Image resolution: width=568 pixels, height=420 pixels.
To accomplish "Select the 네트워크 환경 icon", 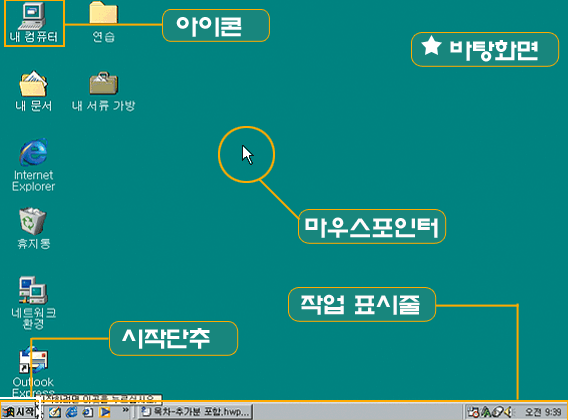I will (33, 303).
